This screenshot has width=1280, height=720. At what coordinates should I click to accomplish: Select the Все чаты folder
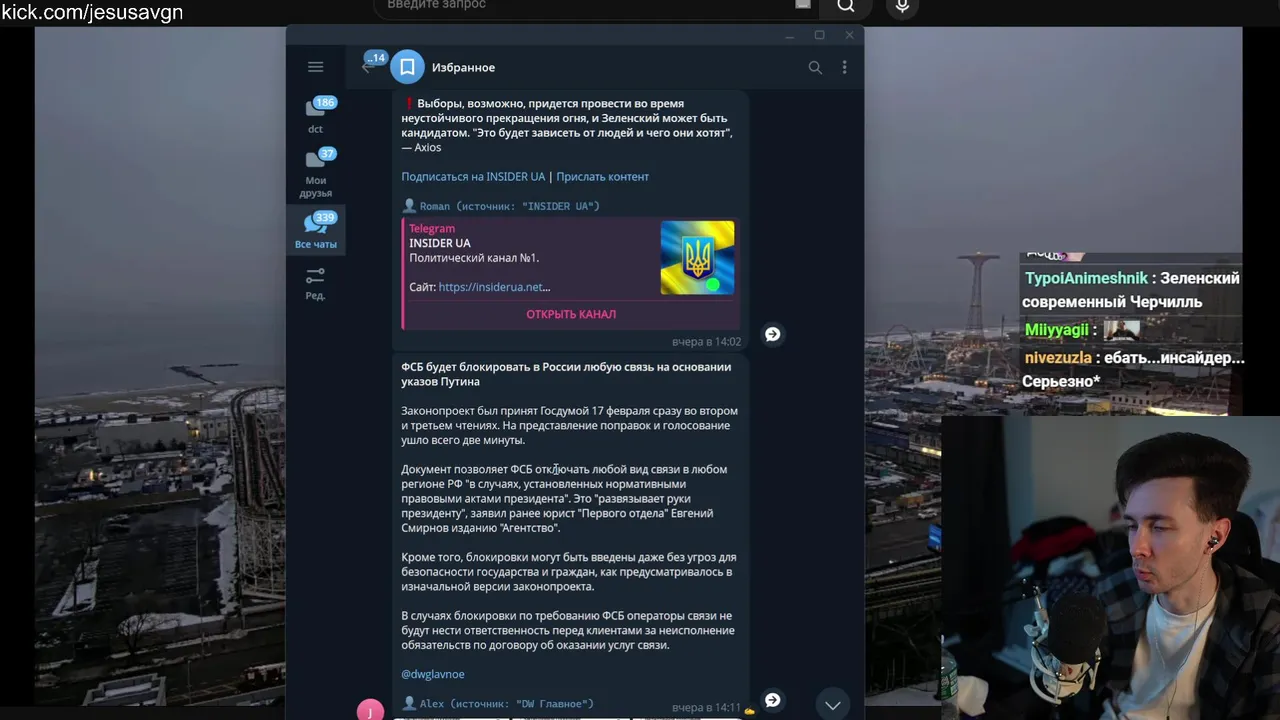coord(315,231)
